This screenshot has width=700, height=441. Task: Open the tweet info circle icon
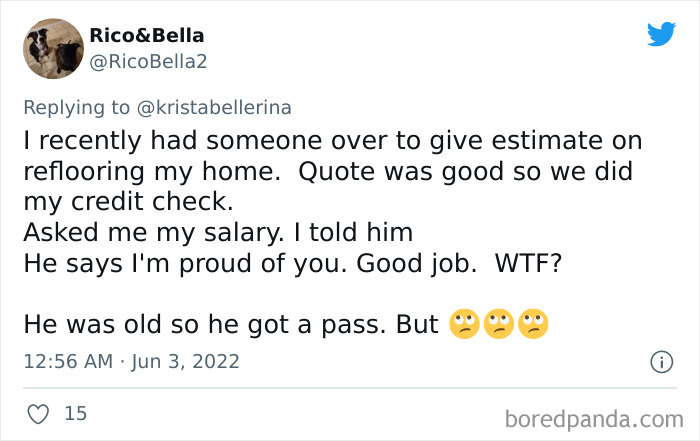coord(661,362)
